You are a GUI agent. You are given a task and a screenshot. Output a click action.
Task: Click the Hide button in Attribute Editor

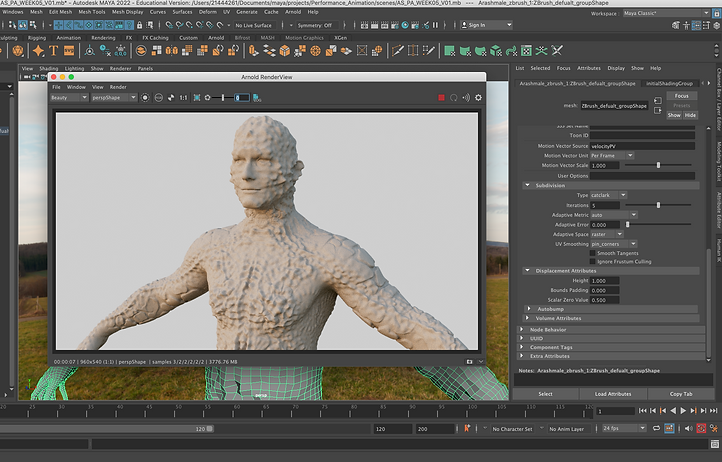coord(690,115)
